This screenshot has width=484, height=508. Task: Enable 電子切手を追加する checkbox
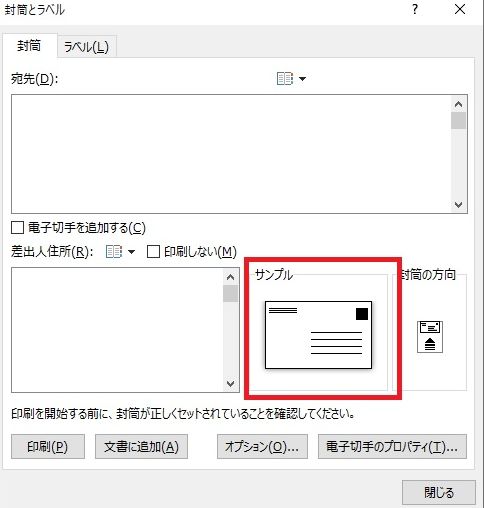(x=17, y=228)
